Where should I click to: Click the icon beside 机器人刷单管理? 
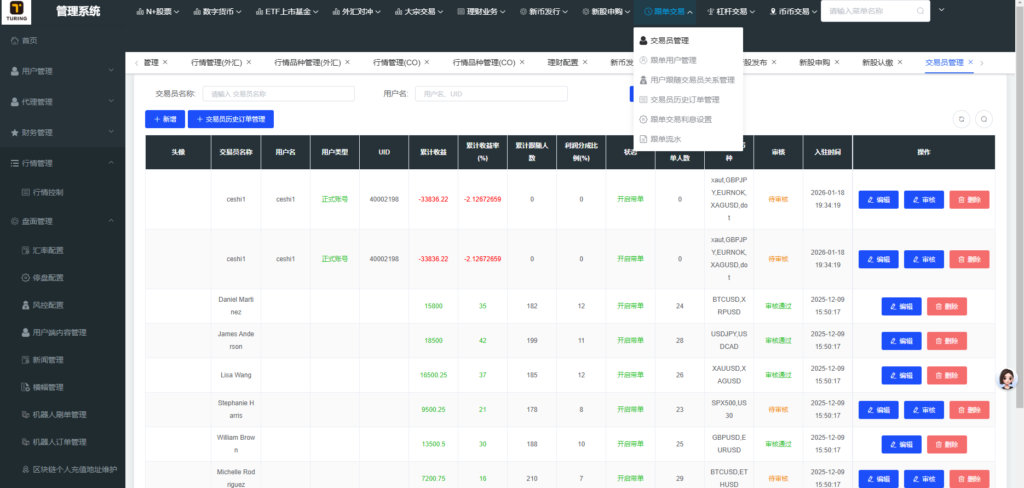25,415
